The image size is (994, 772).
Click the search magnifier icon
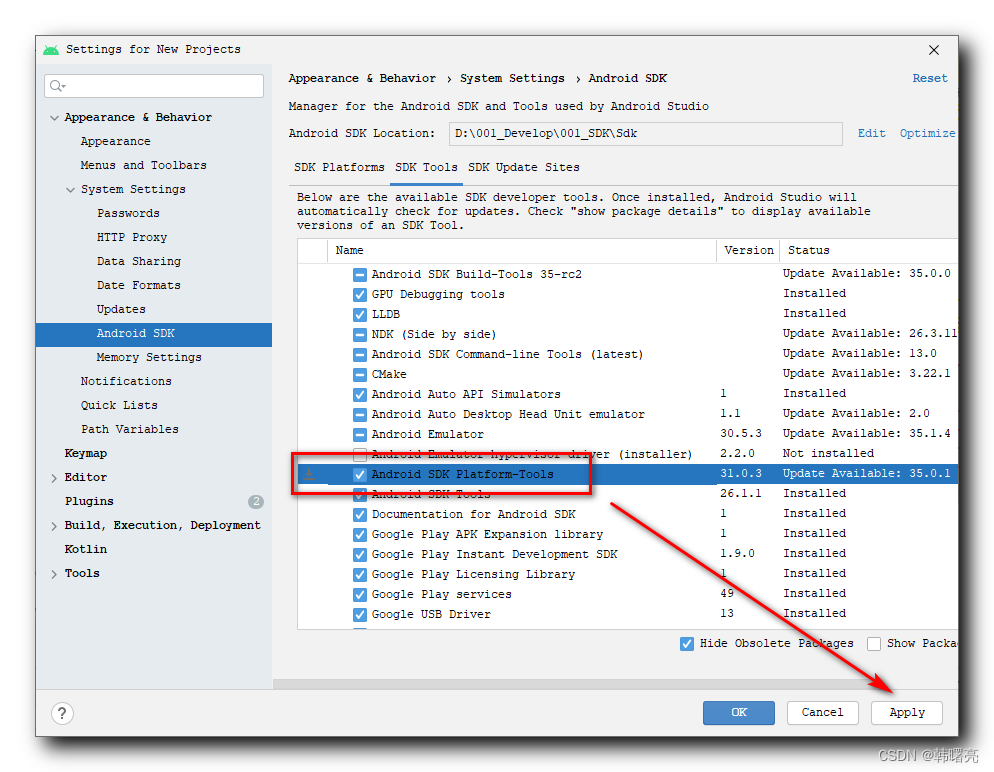pos(57,86)
